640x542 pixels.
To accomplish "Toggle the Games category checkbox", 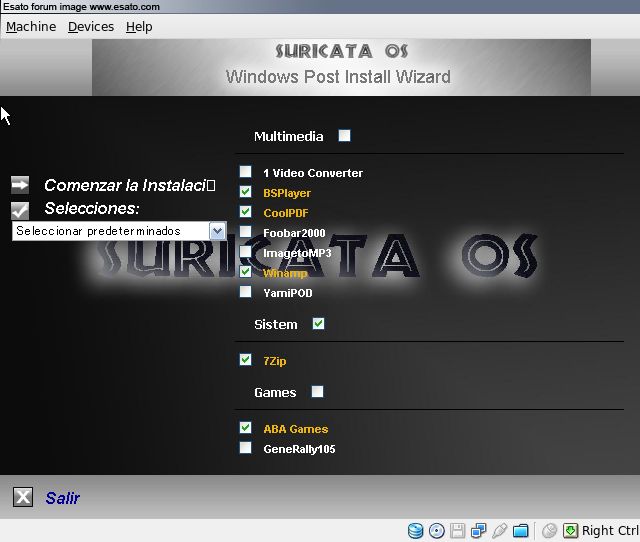I will coord(318,391).
